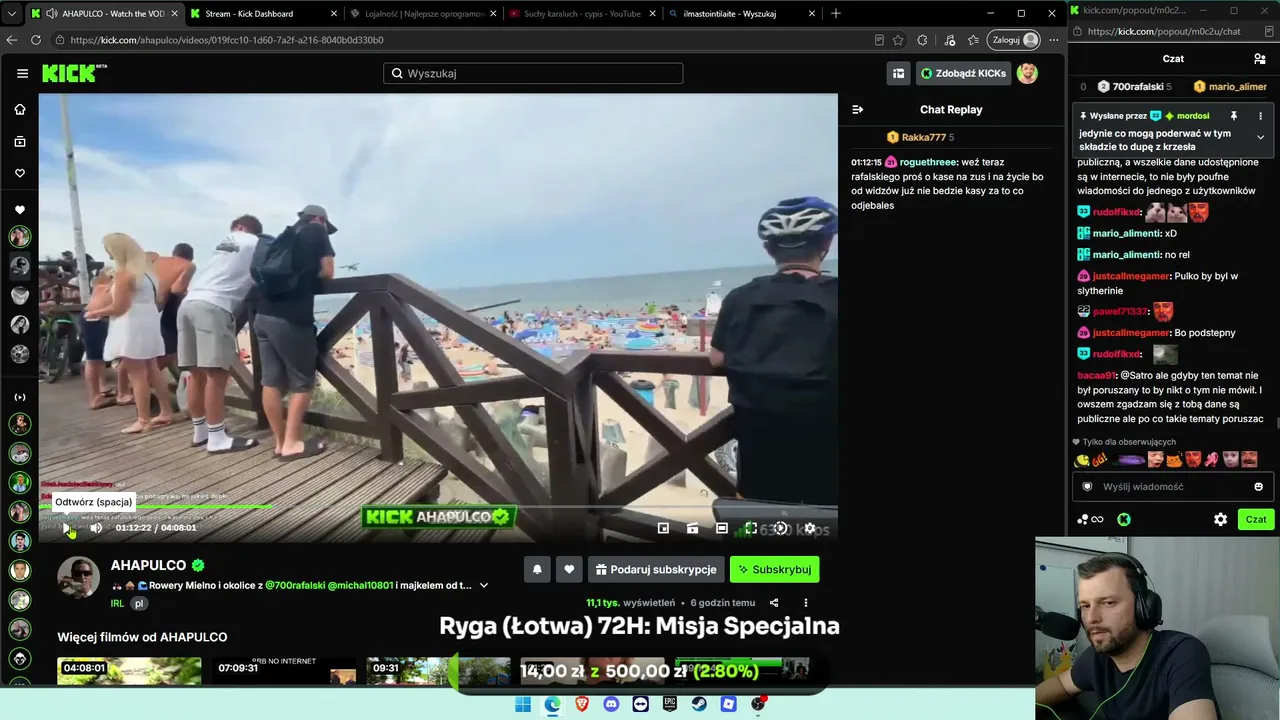Click the Zaloguj profile button
Screen dimensions: 1280x720
click(1014, 40)
